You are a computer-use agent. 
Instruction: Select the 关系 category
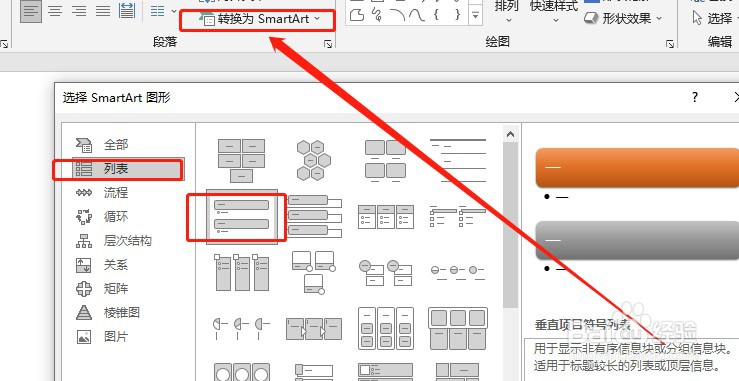[102, 265]
